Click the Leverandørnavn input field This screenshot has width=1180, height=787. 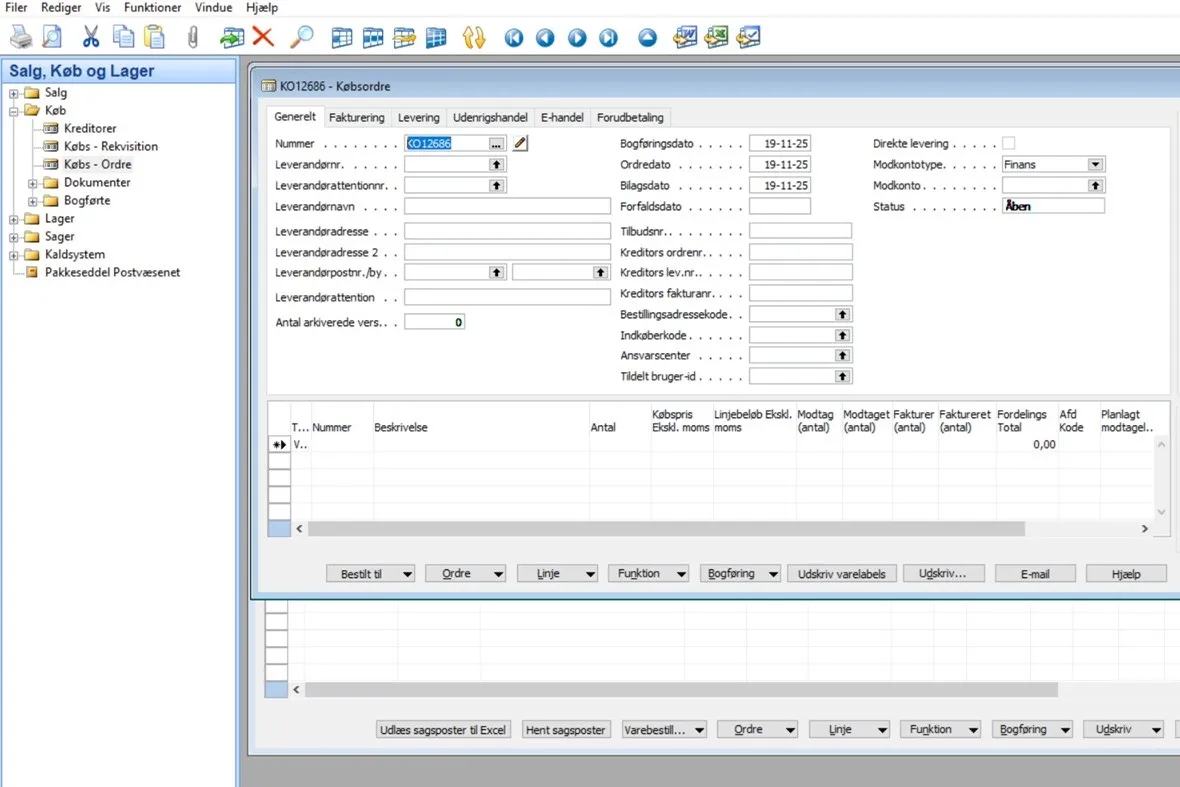[507, 207]
